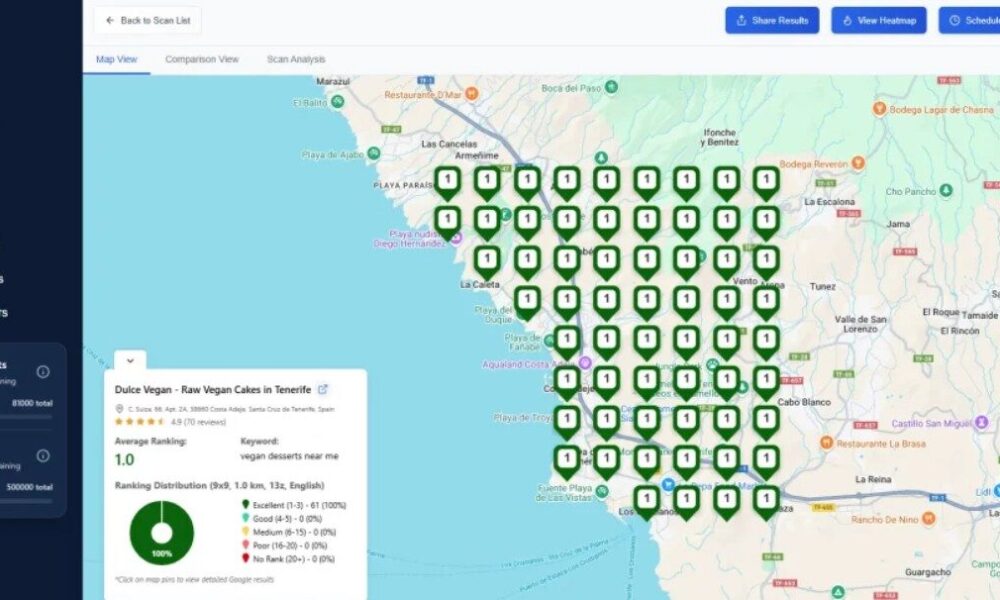
Task: Click the rank pin nearest Playa Paraíso label
Action: pyautogui.click(x=448, y=184)
